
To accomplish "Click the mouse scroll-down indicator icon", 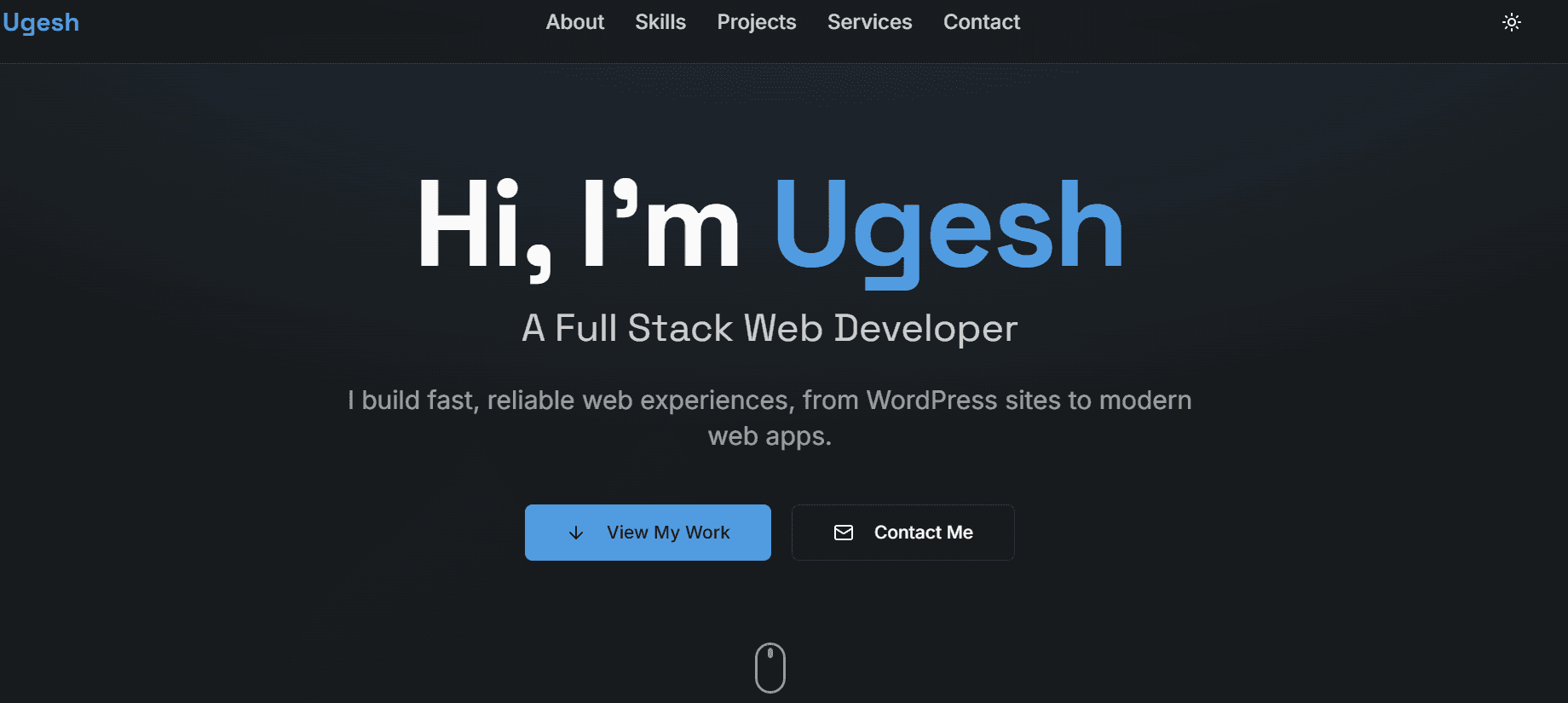I will pos(770,667).
